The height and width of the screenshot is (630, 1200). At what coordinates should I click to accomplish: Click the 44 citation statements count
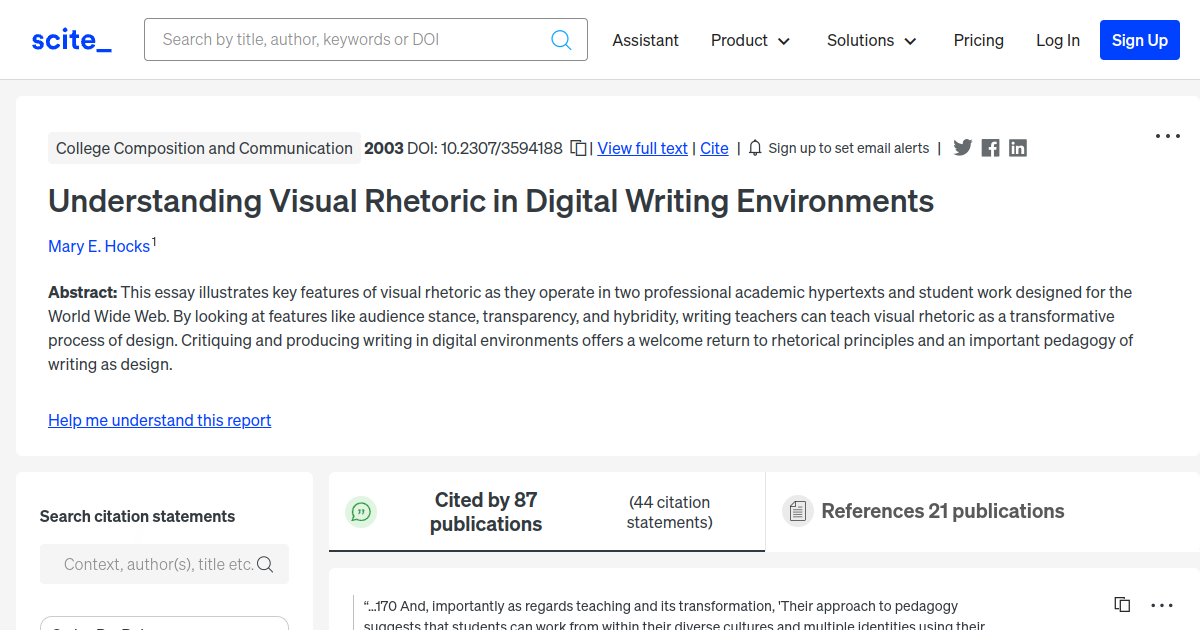669,512
